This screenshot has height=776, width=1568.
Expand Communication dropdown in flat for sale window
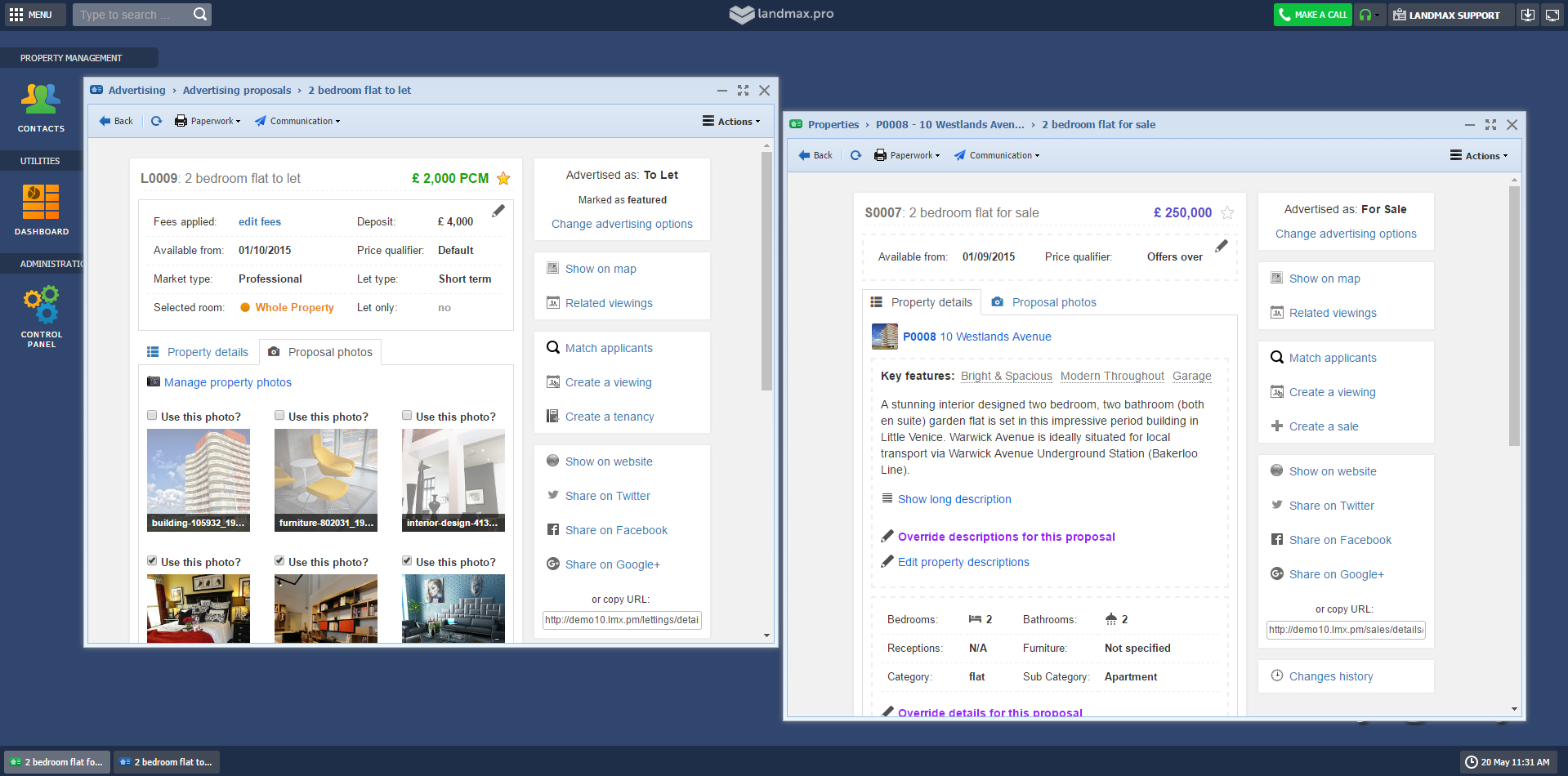click(x=997, y=155)
